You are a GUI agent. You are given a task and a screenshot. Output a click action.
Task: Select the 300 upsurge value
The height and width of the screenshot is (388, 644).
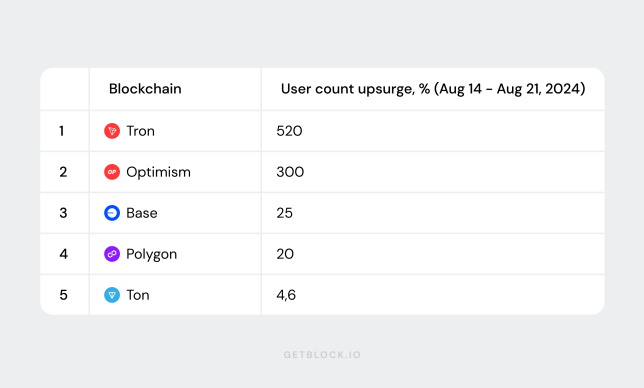[x=290, y=172]
